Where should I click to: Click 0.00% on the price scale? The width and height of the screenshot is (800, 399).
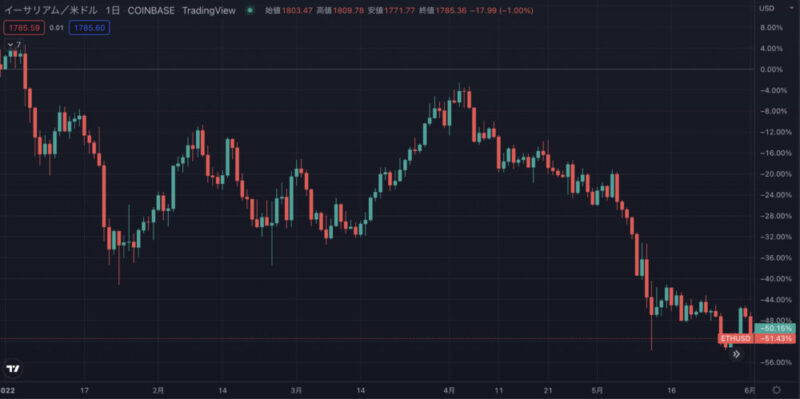[771, 69]
